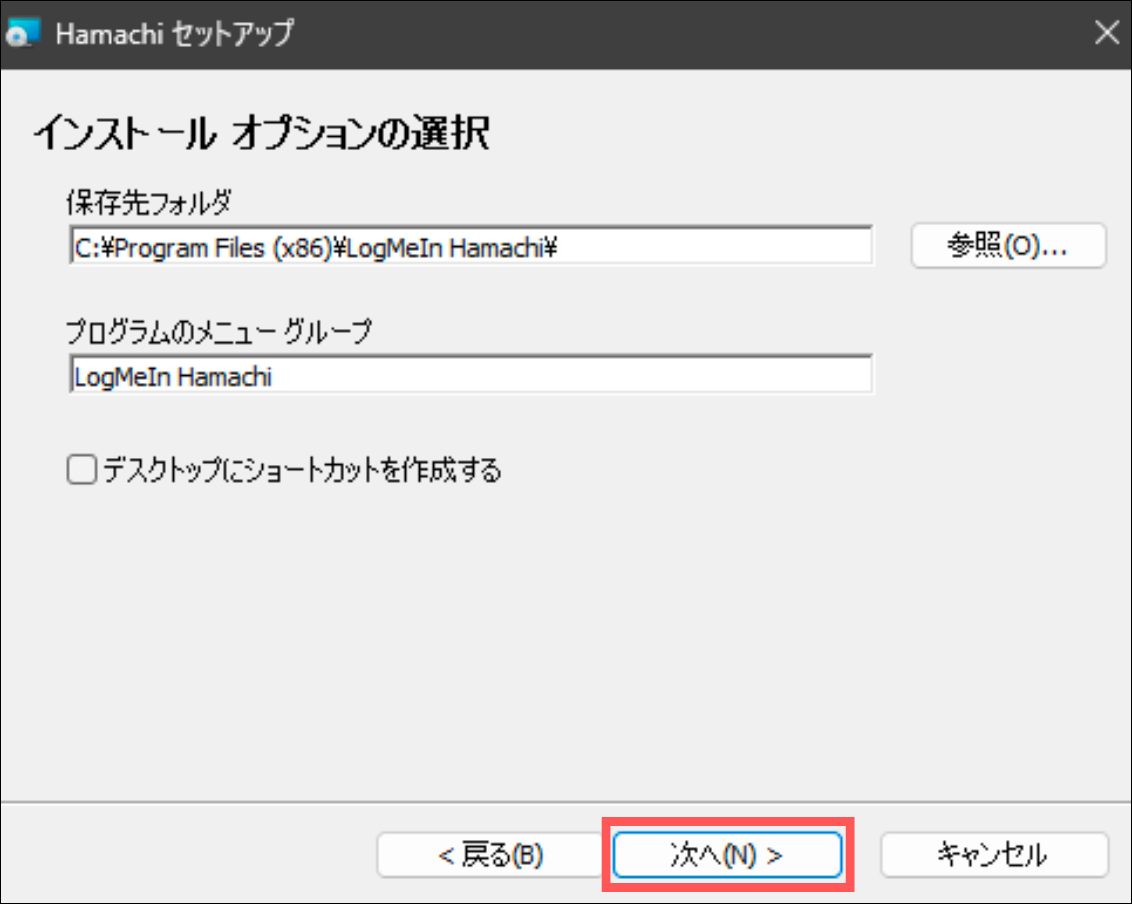1132x904 pixels.
Task: Enable デスクトップにショートカットを作成する checkbox
Action: (x=82, y=469)
